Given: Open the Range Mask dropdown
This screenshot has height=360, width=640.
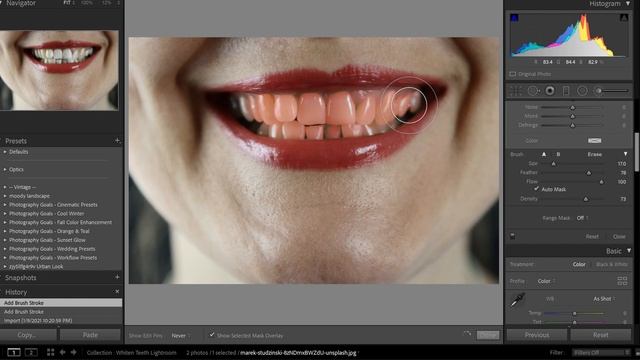Looking at the screenshot, I should click(582, 218).
